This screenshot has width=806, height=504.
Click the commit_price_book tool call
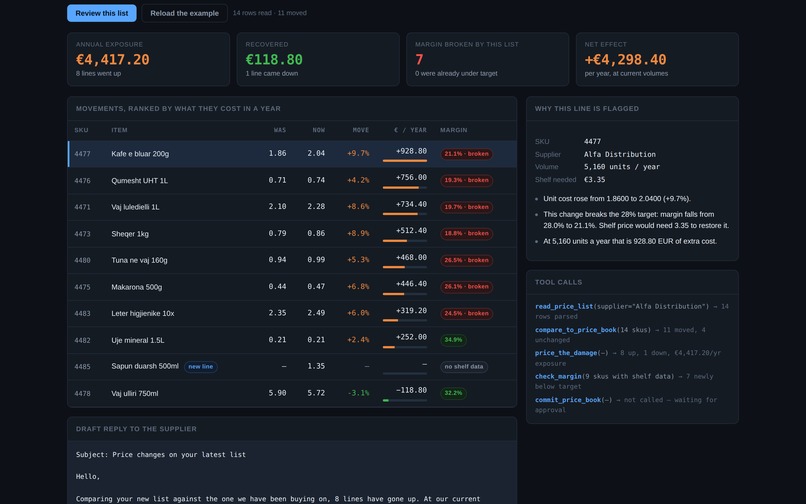click(x=626, y=405)
